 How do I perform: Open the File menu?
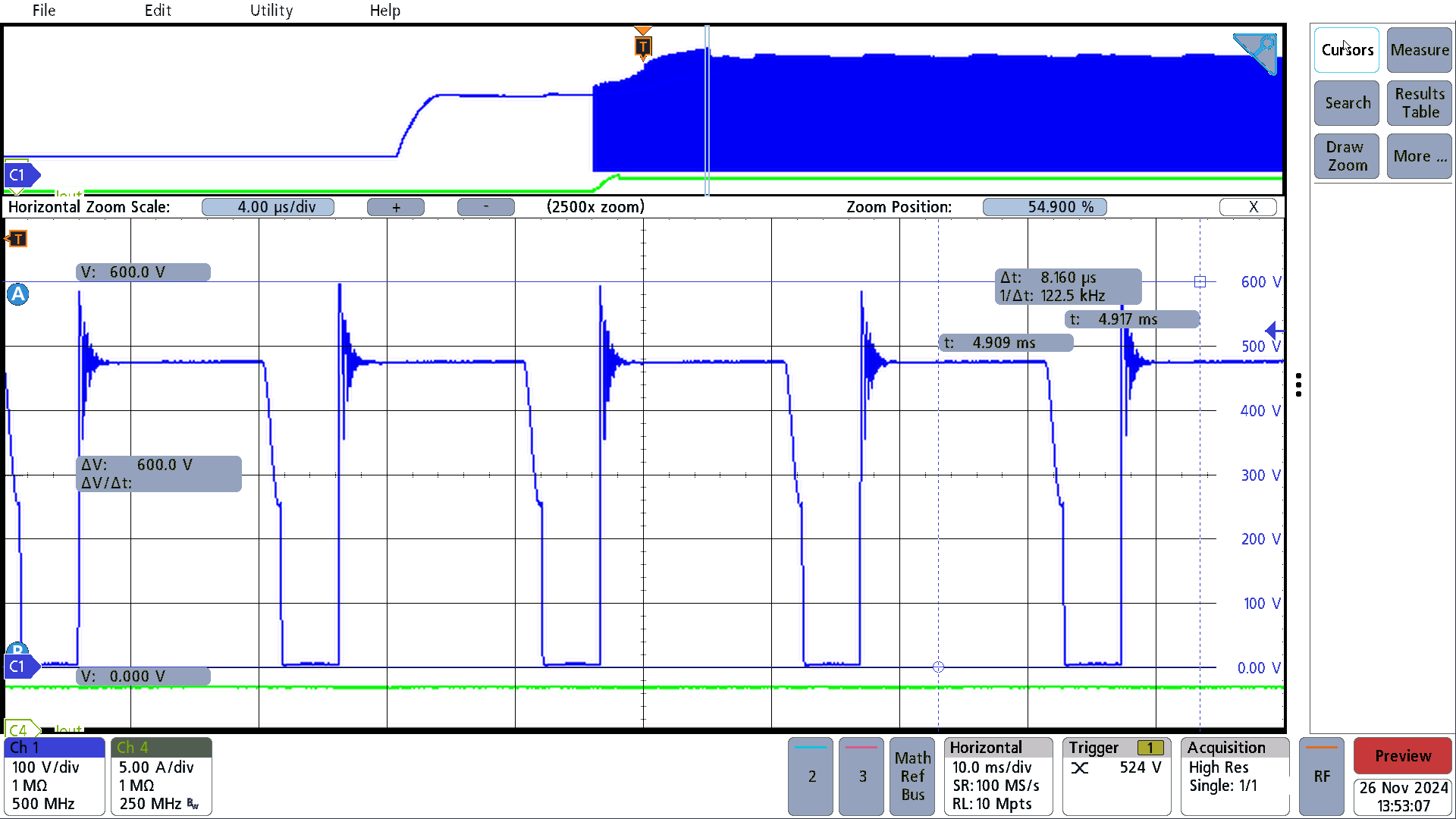pyautogui.click(x=45, y=10)
